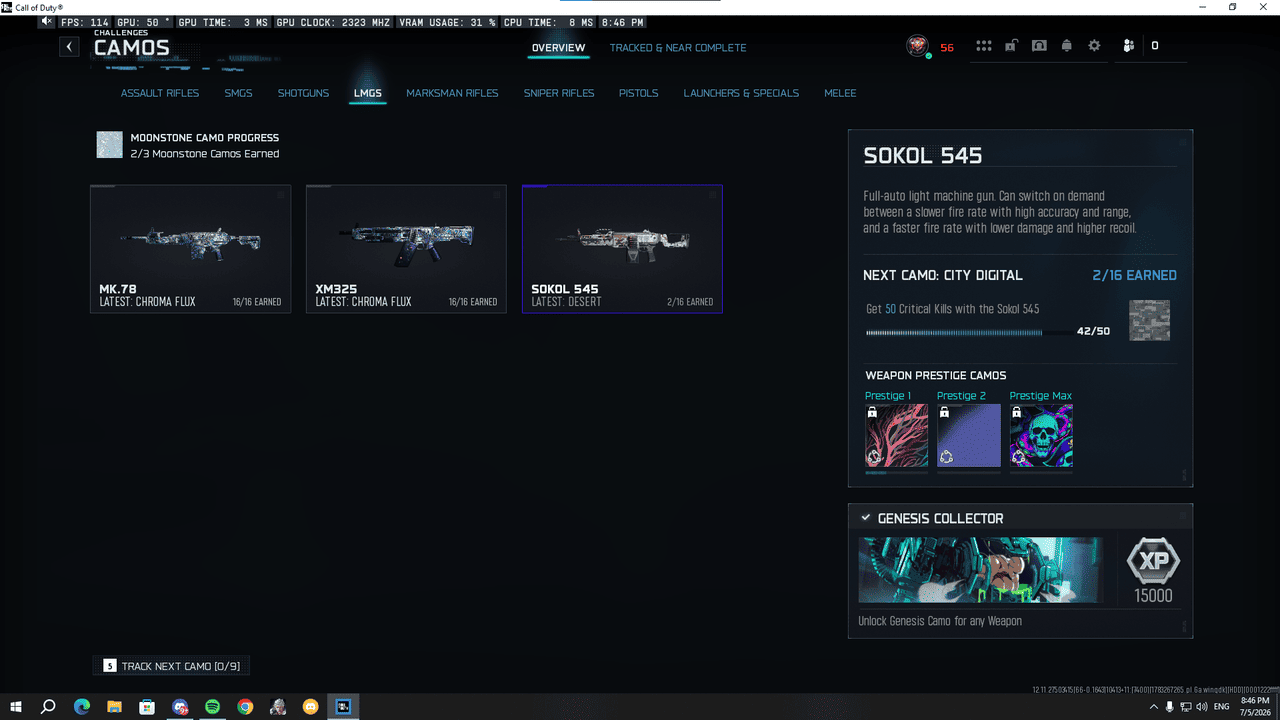1280x720 pixels.
Task: Open the Melee category
Action: click(840, 93)
